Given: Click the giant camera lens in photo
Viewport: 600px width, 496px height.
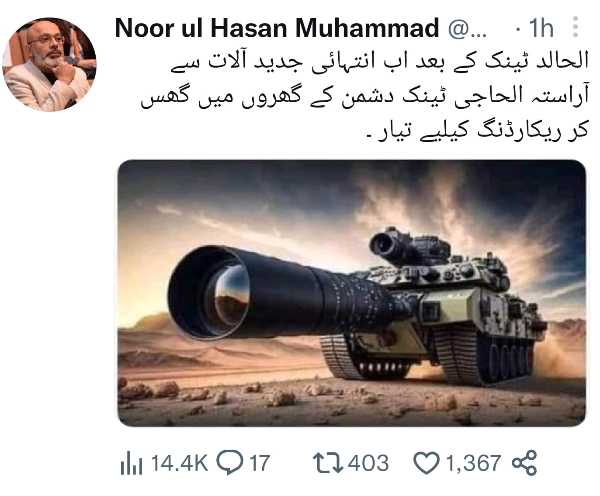Looking at the screenshot, I should coord(212,293).
